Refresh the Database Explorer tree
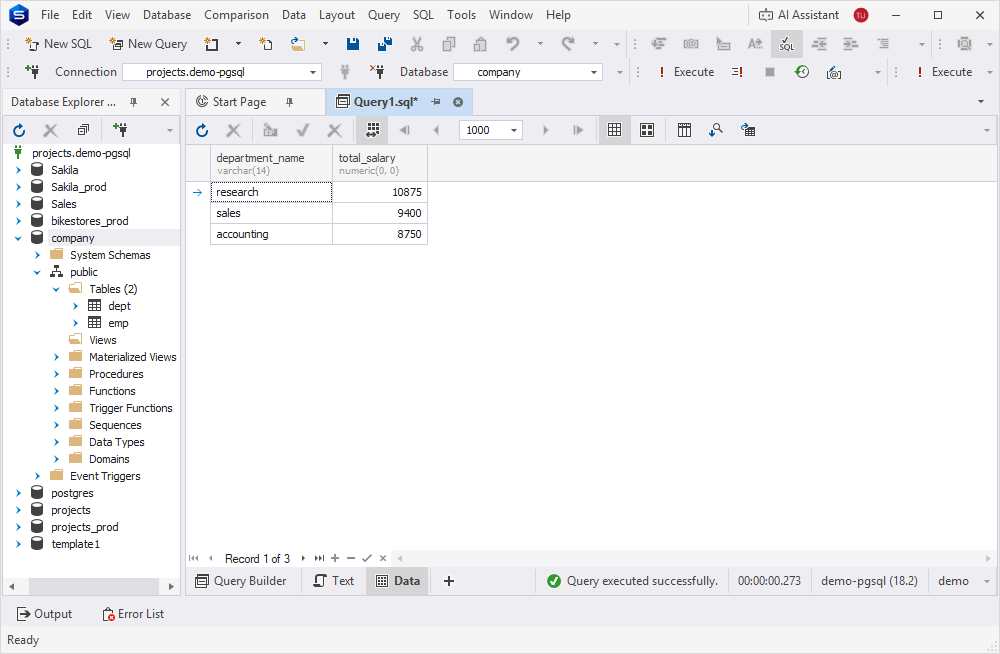Viewport: 1000px width, 654px height. coord(19,131)
